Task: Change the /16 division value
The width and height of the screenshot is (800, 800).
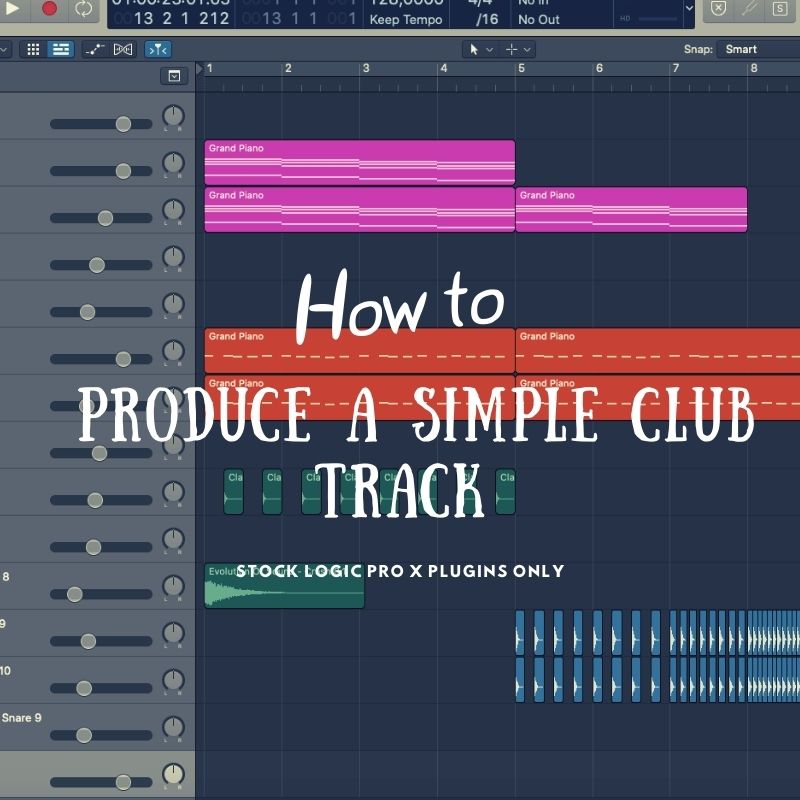Action: (x=487, y=19)
